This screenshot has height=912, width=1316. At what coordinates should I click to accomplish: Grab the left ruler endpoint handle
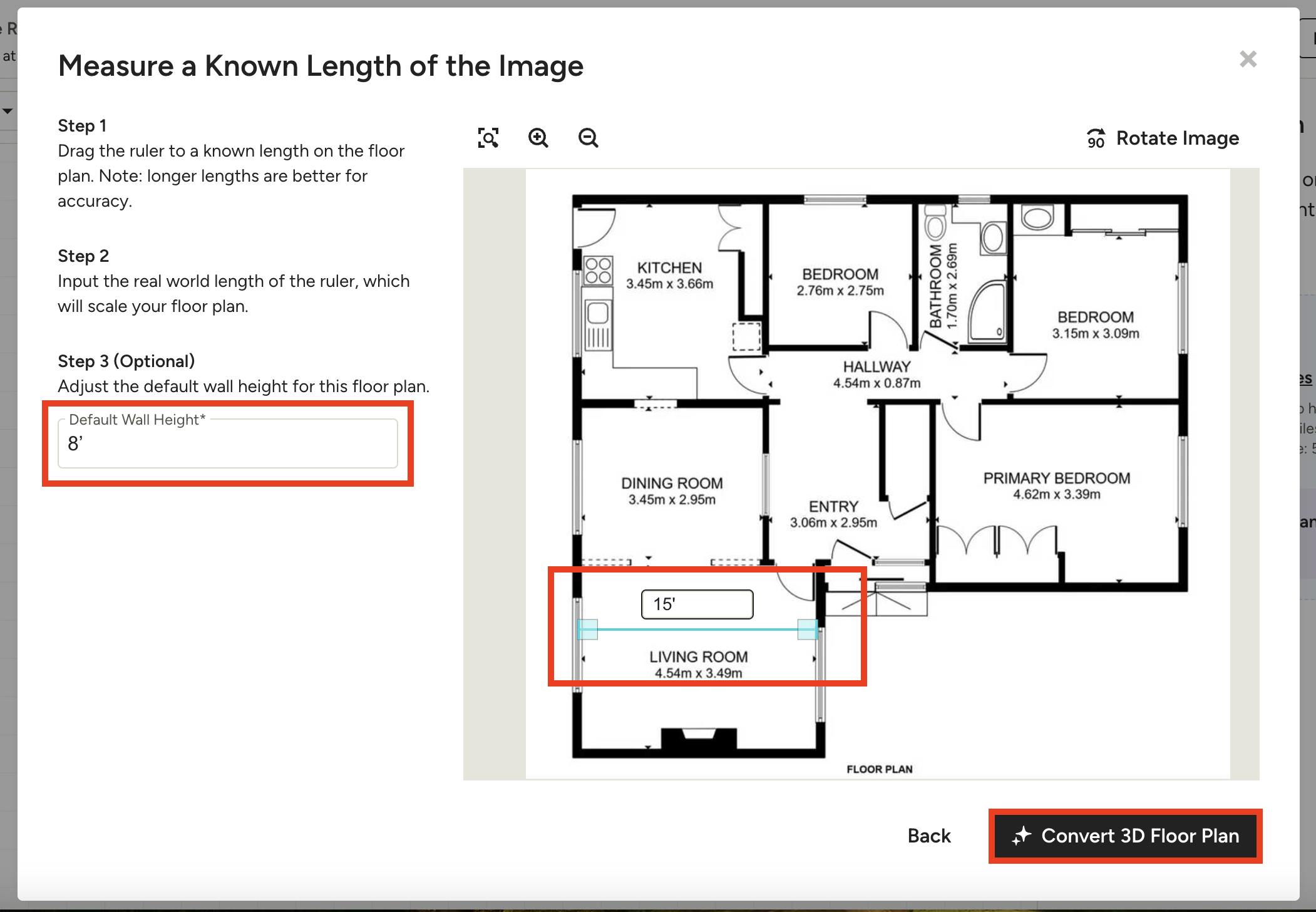[x=586, y=630]
